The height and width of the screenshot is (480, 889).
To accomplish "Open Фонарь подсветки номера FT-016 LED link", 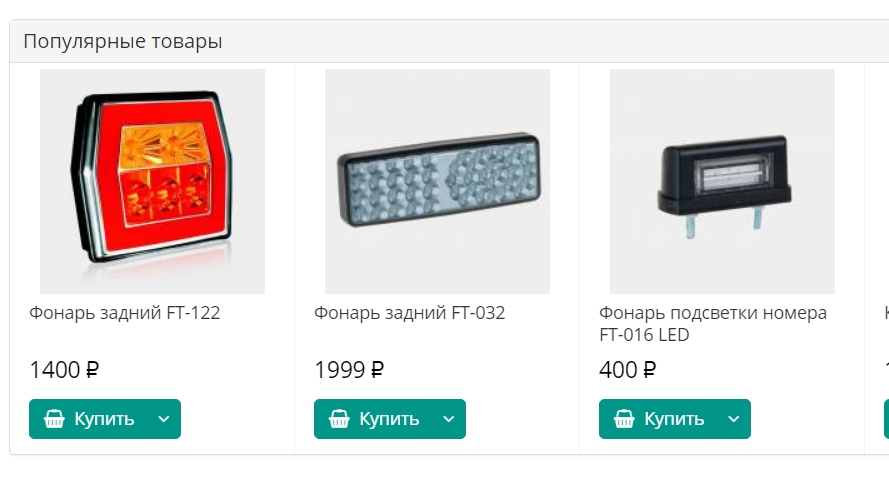I will click(x=713, y=324).
